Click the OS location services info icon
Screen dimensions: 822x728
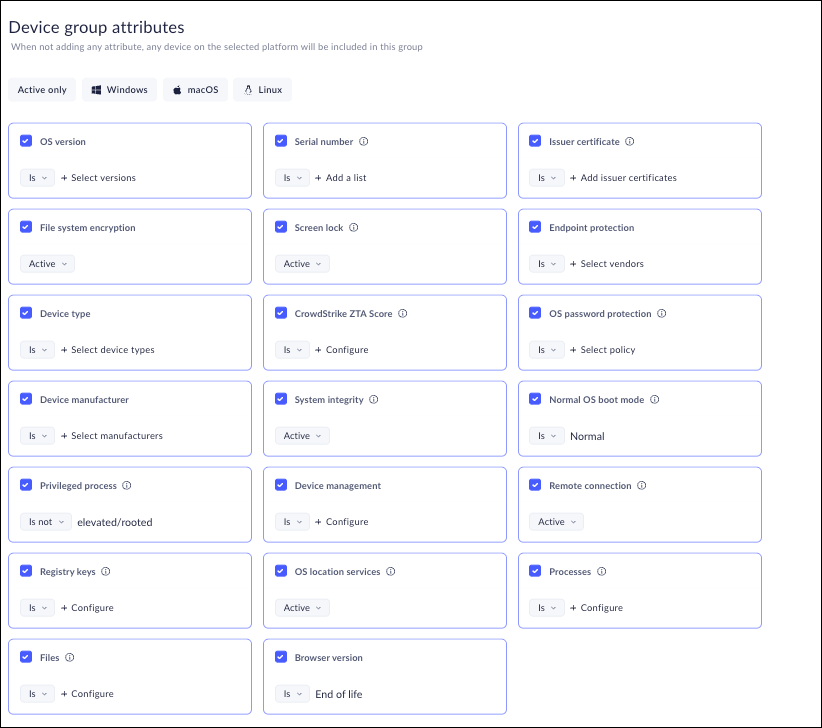point(391,572)
